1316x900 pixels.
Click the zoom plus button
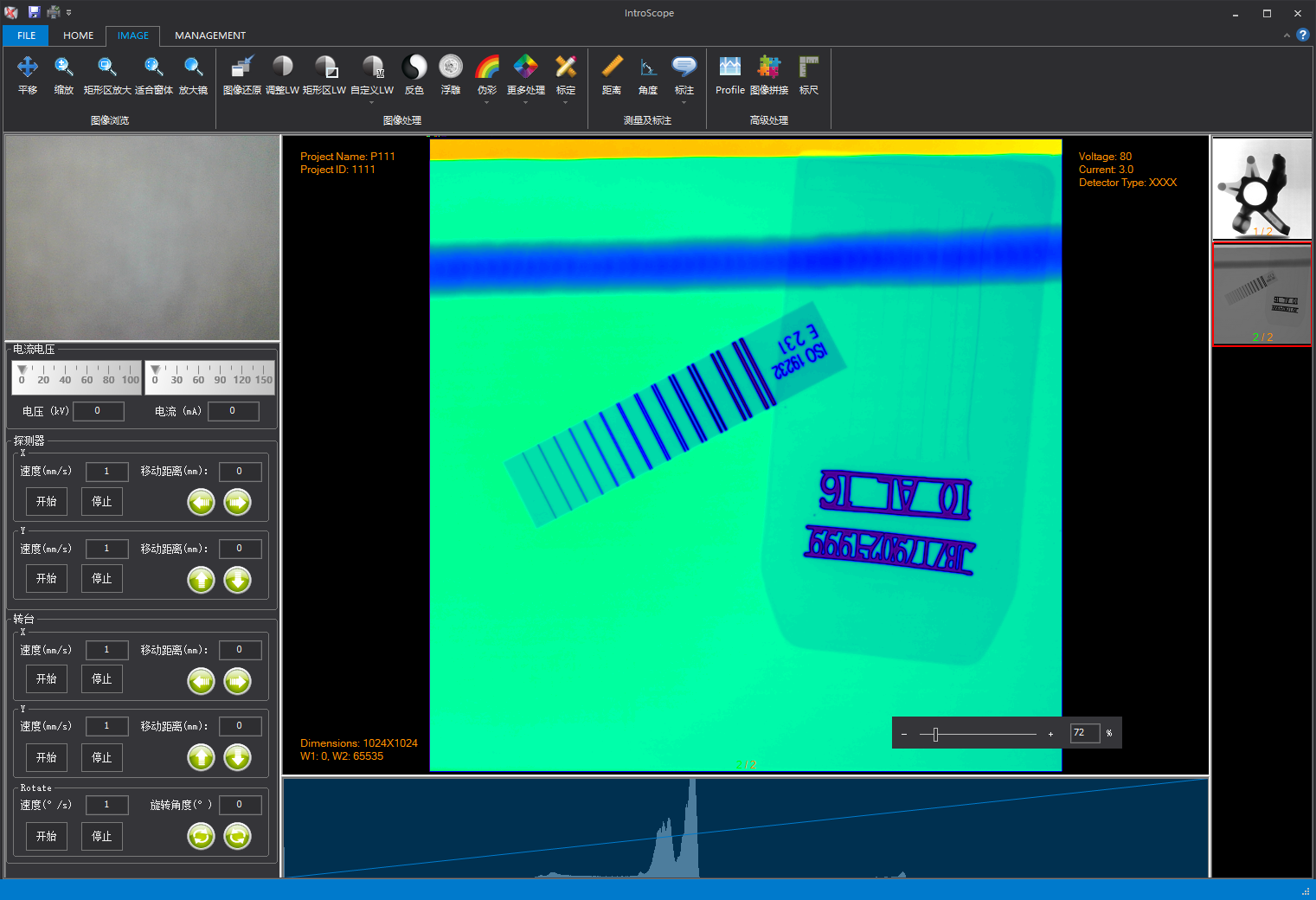[x=1050, y=734]
